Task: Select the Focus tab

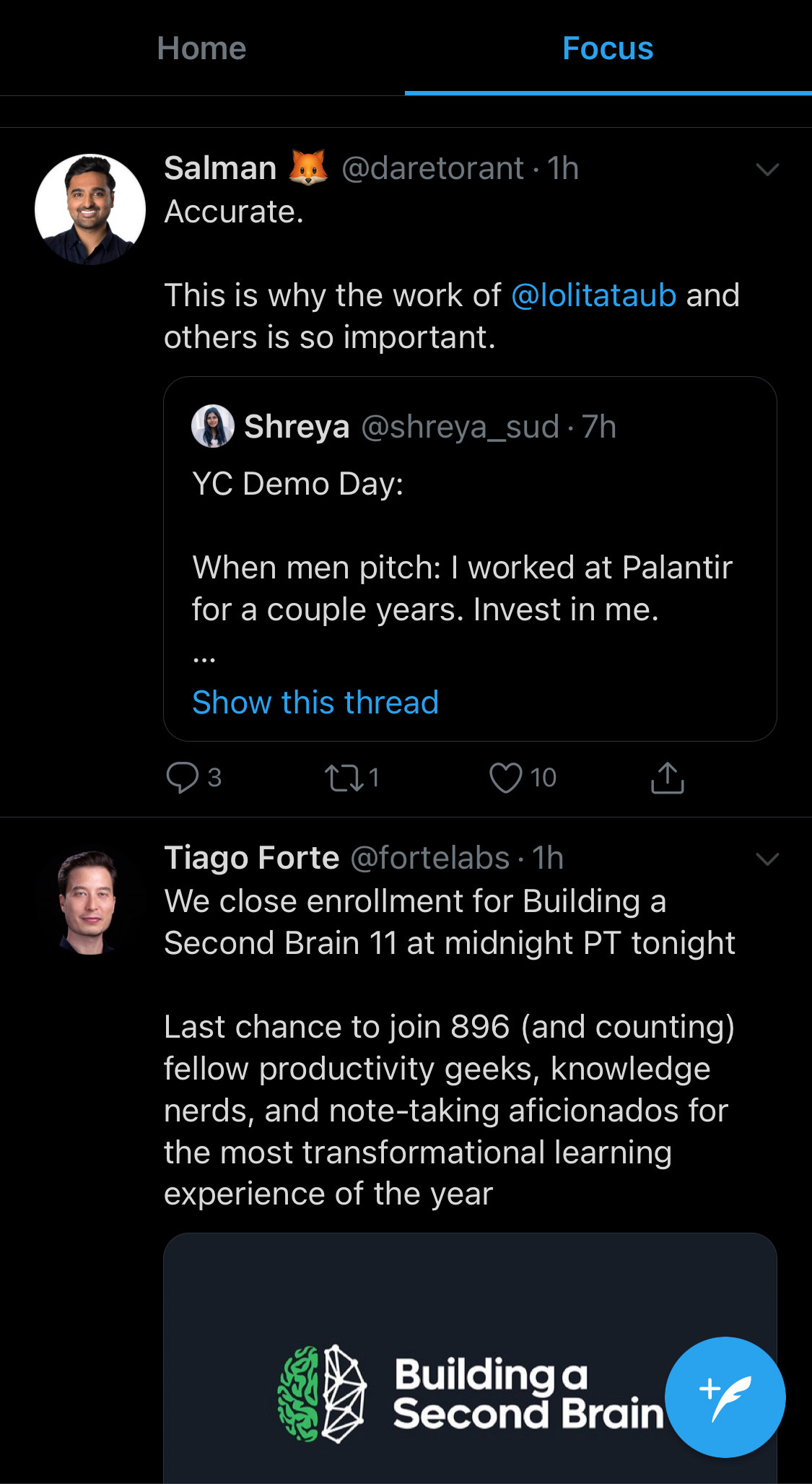Action: tap(608, 48)
